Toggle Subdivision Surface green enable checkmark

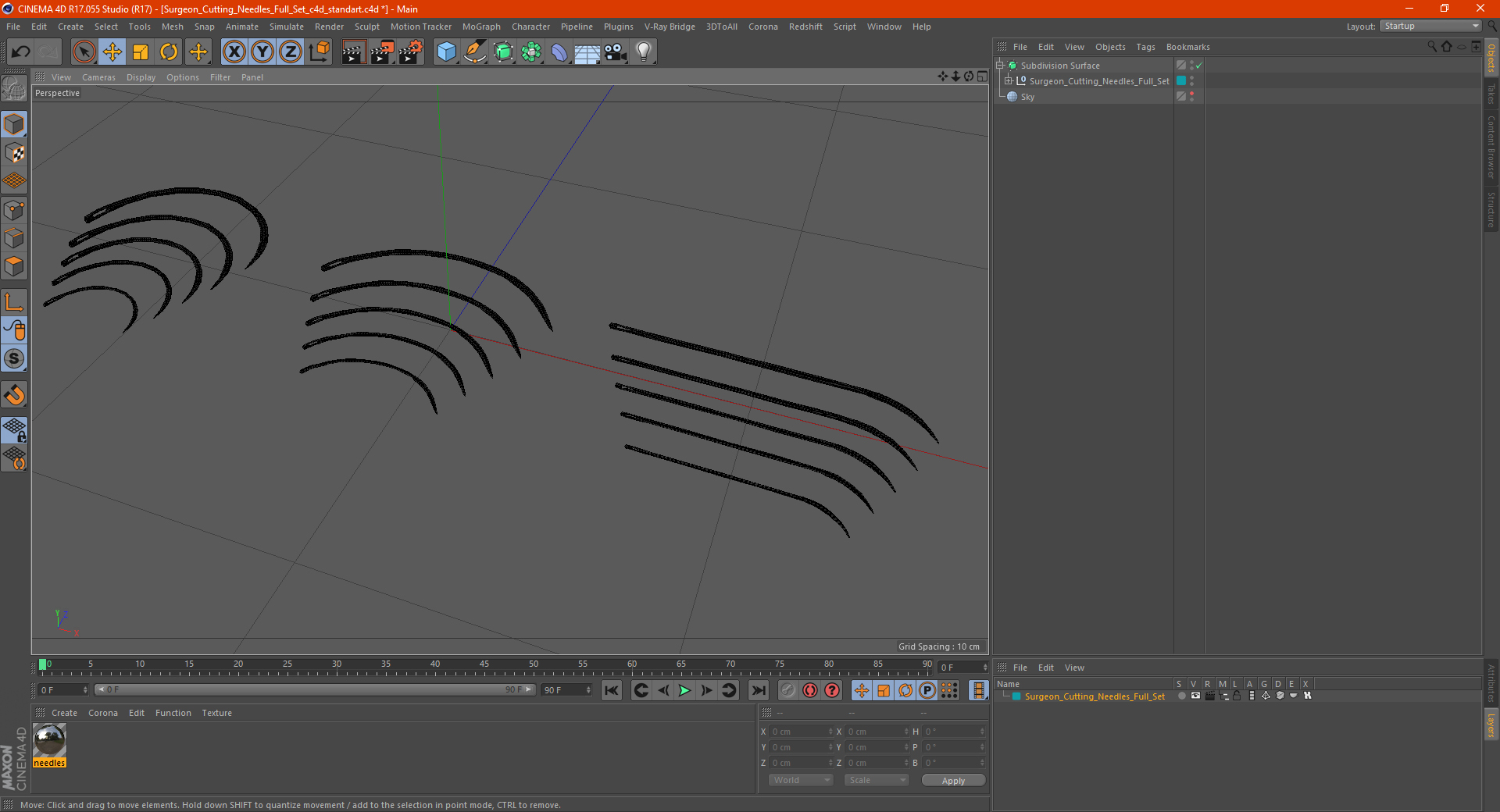(1198, 66)
